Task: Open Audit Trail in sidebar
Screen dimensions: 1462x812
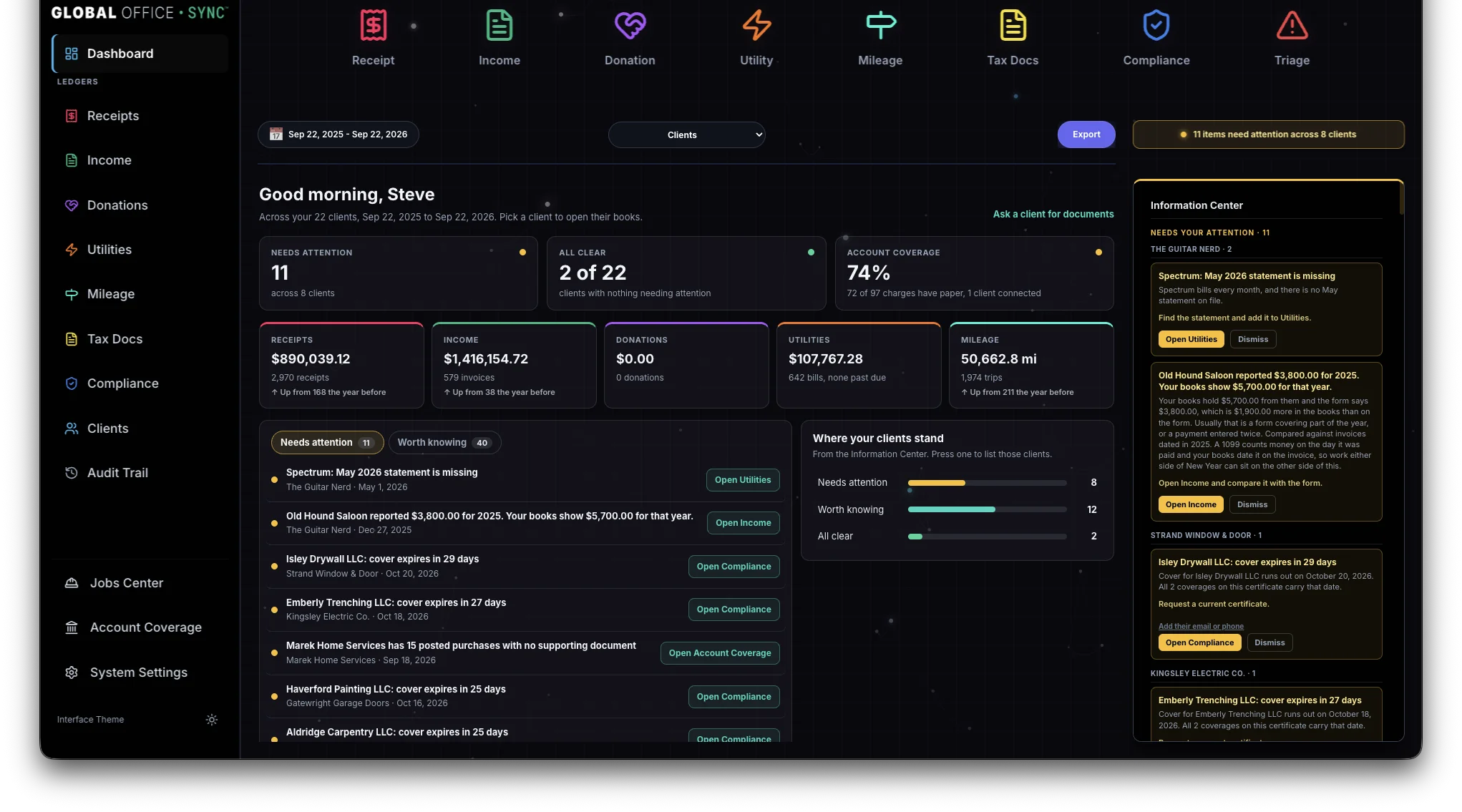Action: coord(140,473)
